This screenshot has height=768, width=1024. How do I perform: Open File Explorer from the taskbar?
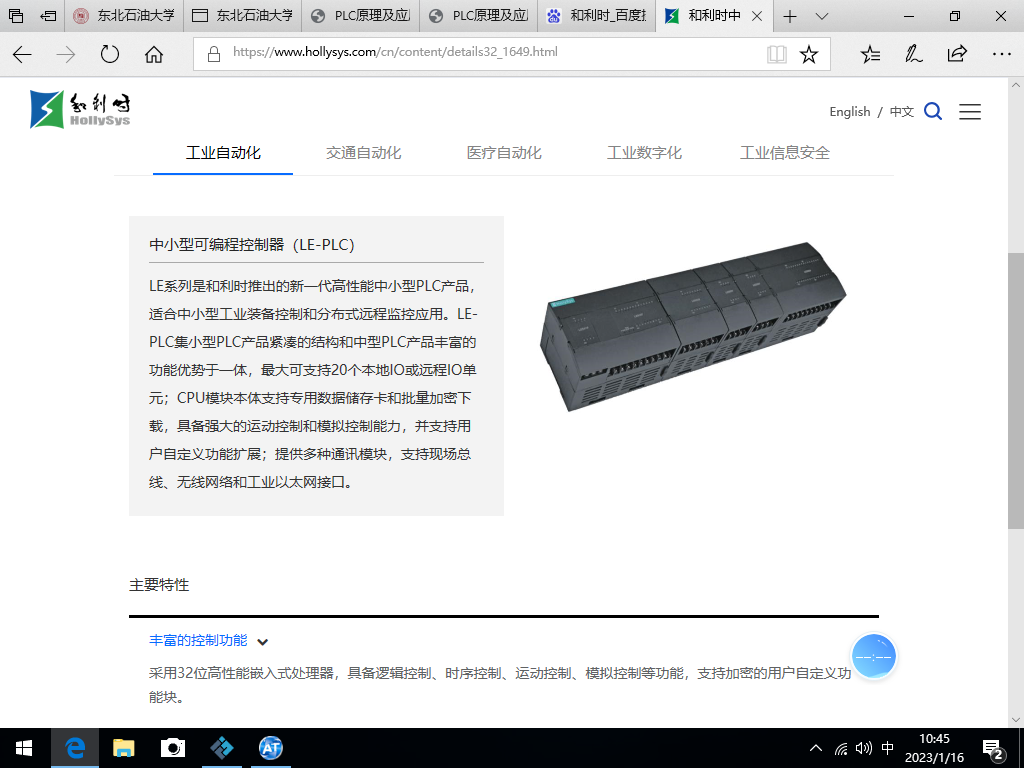(x=123, y=748)
